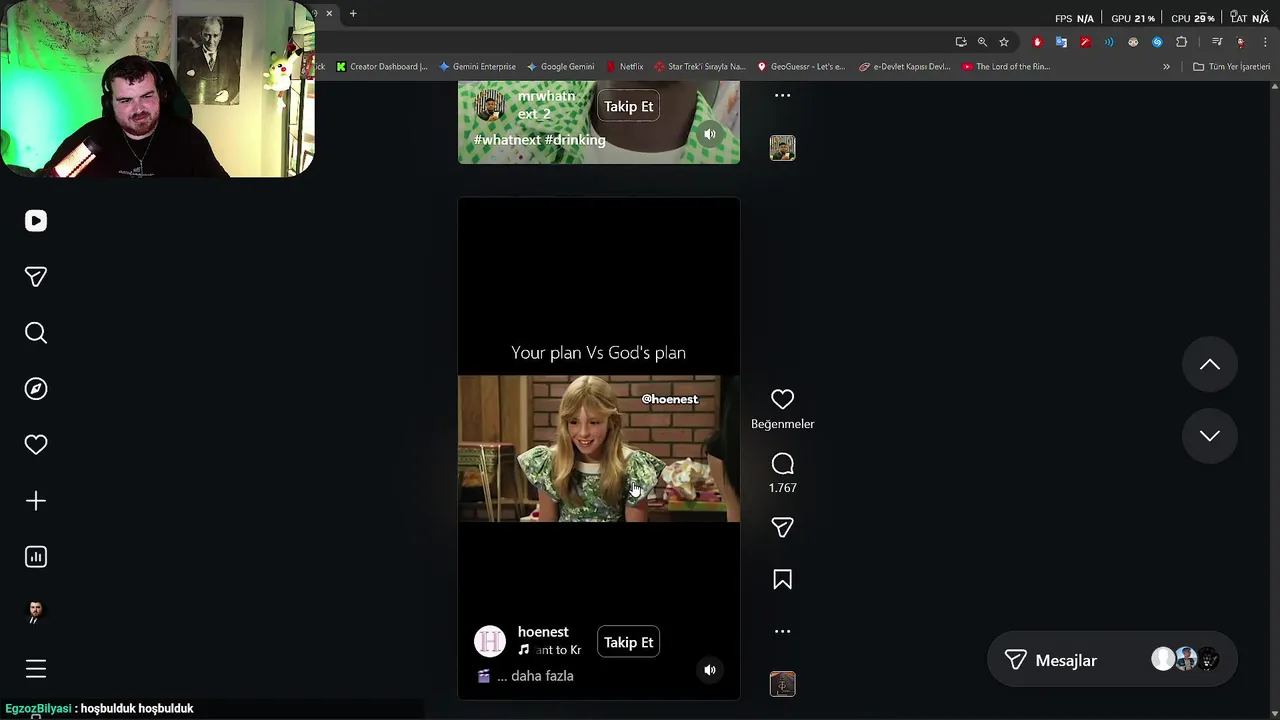Open Search in the Instagram sidebar

click(36, 333)
